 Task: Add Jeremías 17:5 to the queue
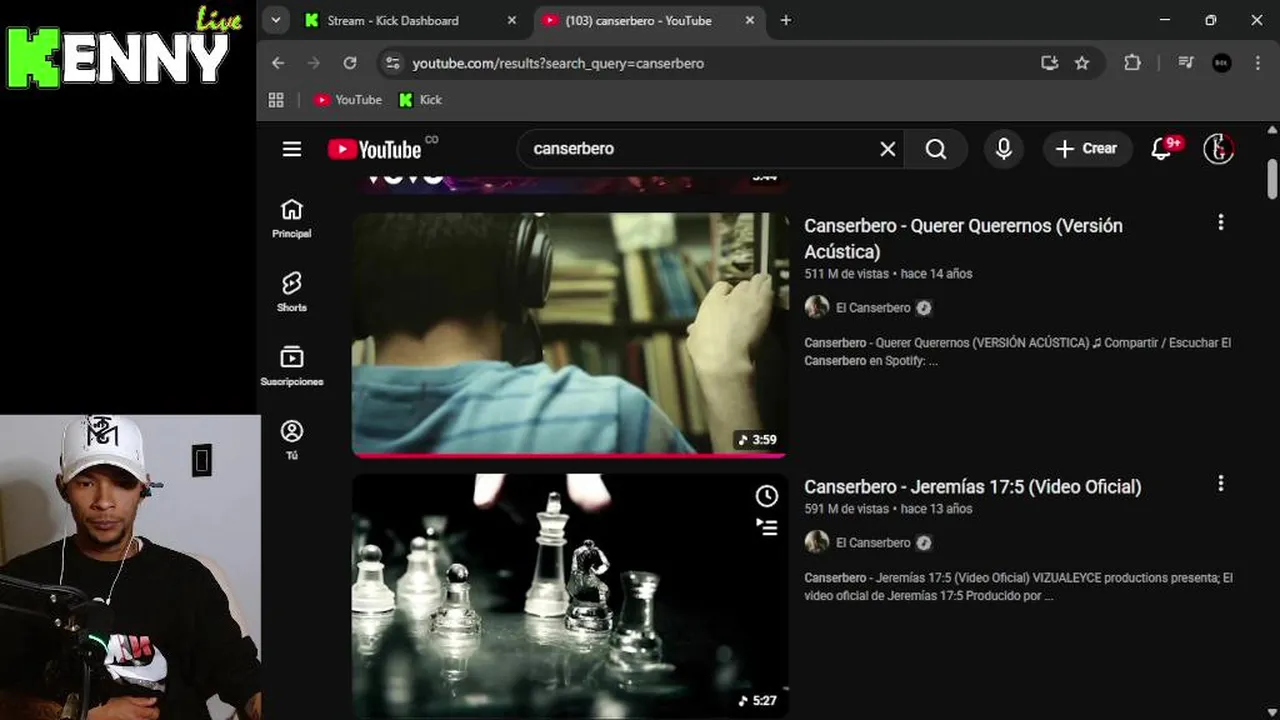pos(766,527)
